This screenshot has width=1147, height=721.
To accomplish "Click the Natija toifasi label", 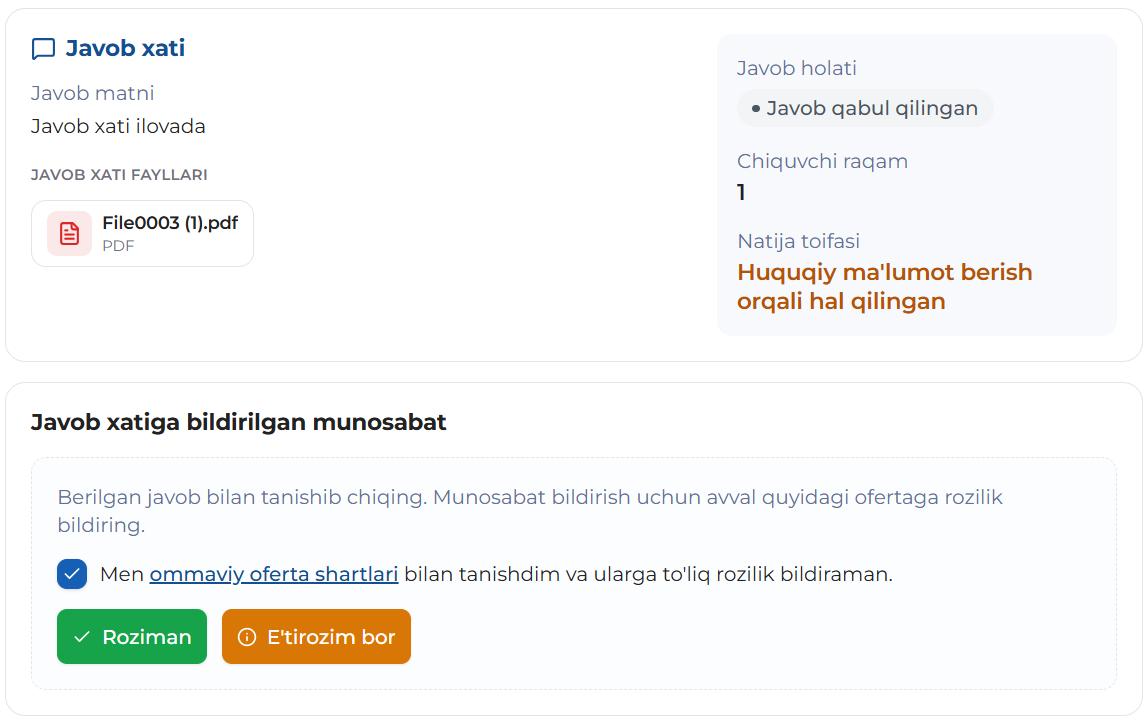I will 798,241.
